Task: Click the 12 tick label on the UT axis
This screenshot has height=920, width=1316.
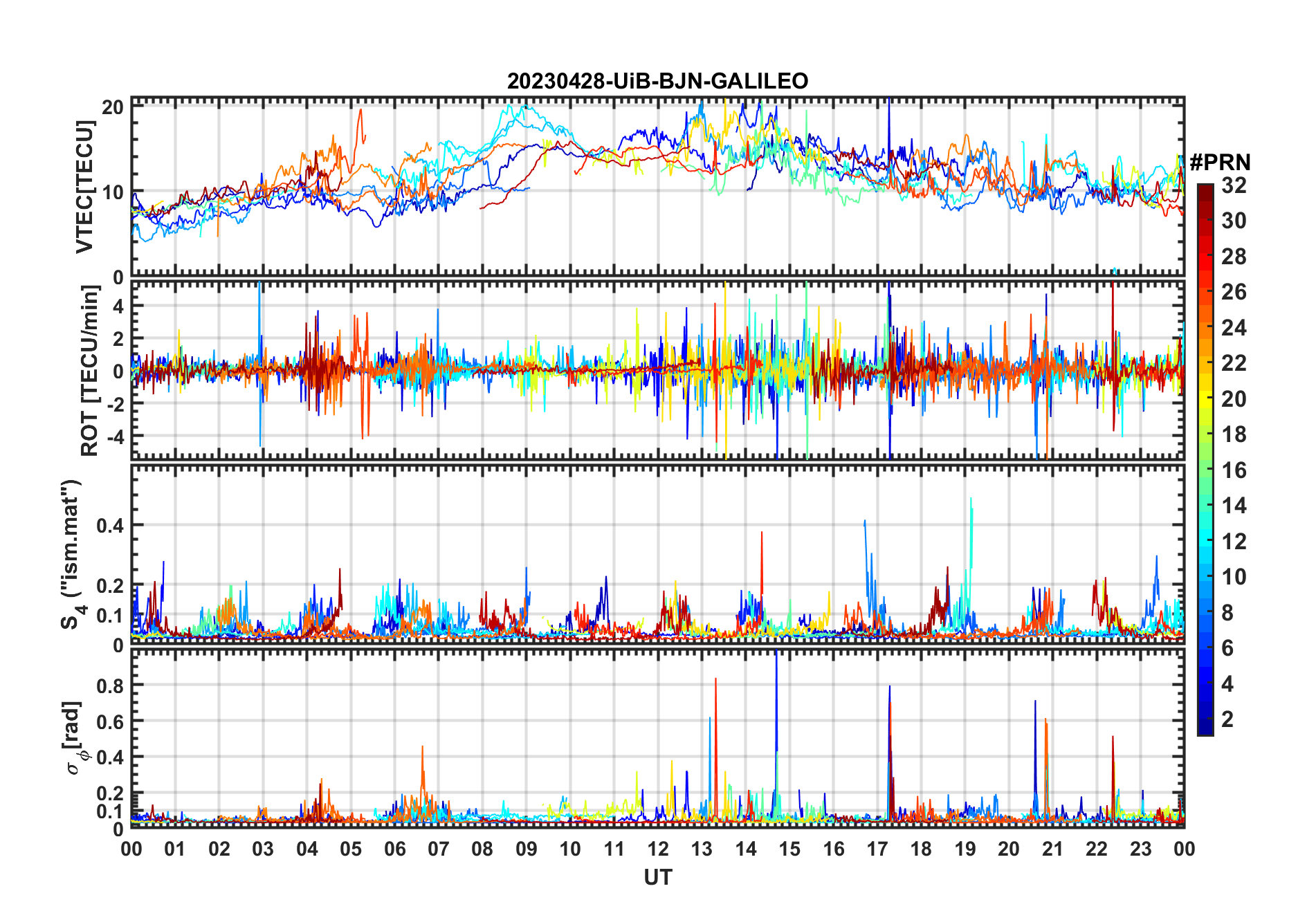Action: click(657, 849)
